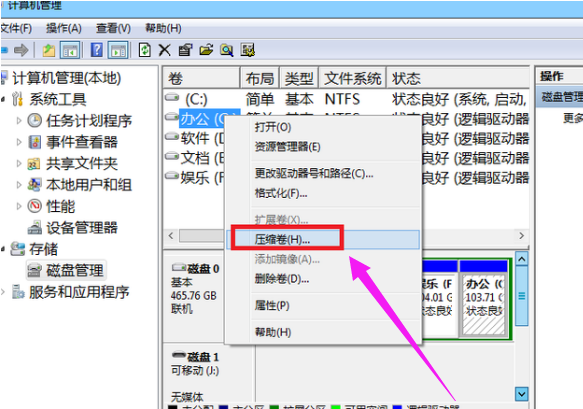Choose 删除卷(D) from context menu
The width and height of the screenshot is (583, 409).
tap(282, 278)
